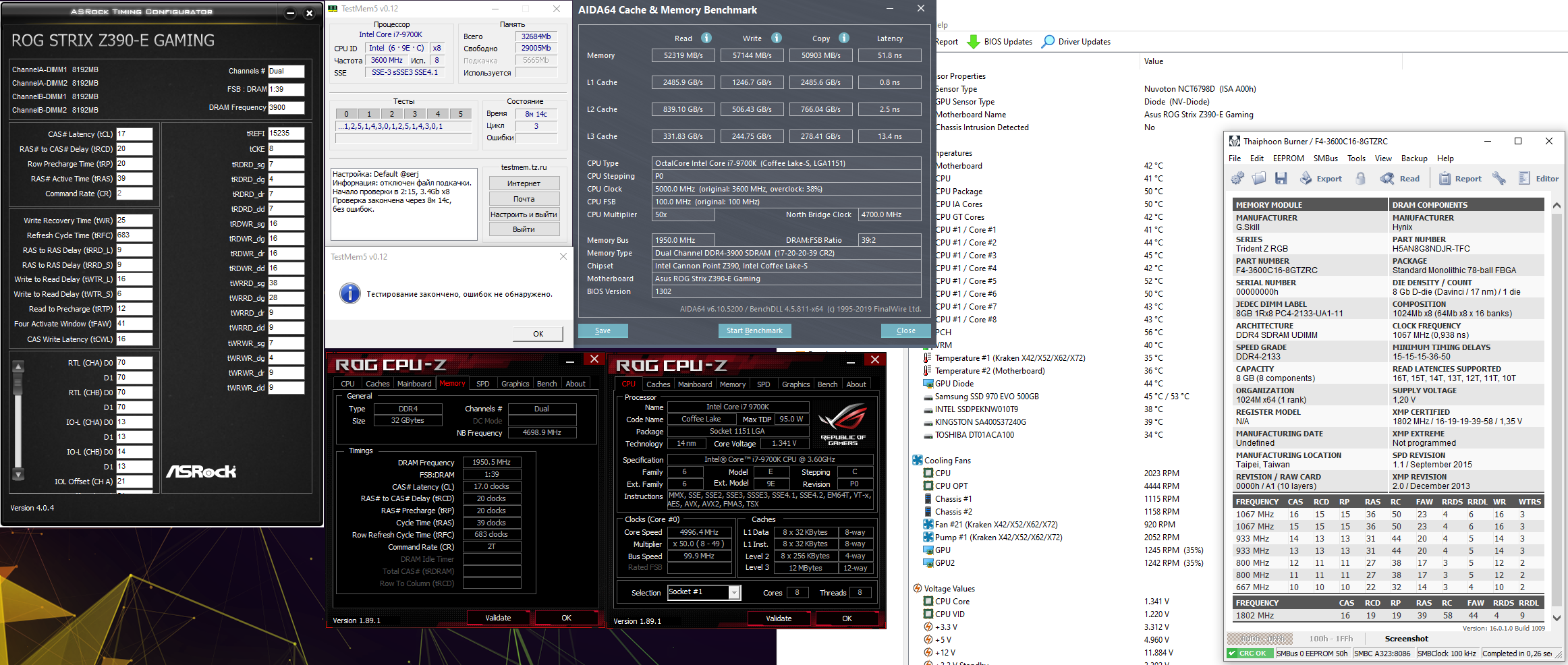1568x665 pixels.
Task: Open Memory tab in CPU-Z Processor window
Action: (733, 384)
